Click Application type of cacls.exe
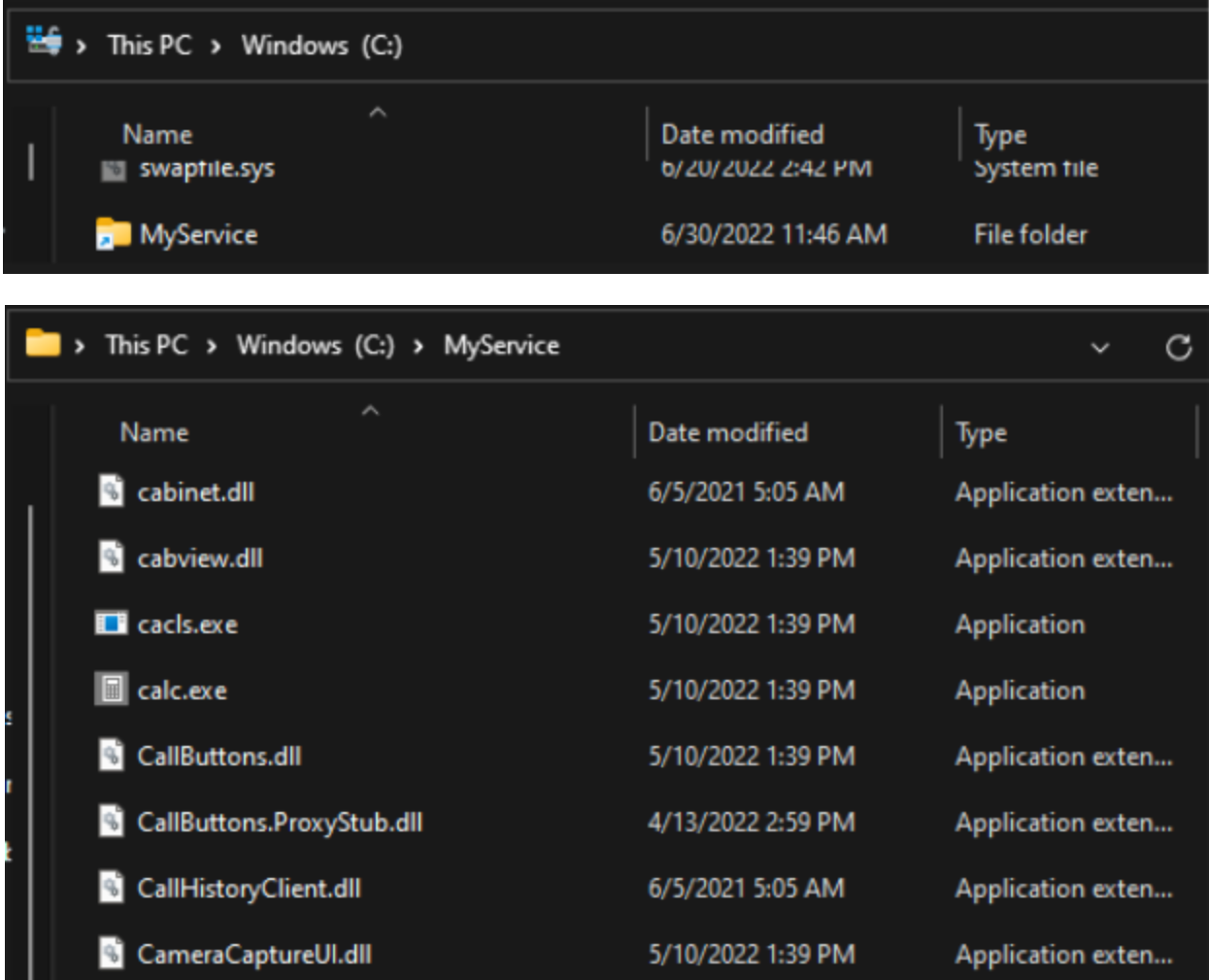 1020,625
